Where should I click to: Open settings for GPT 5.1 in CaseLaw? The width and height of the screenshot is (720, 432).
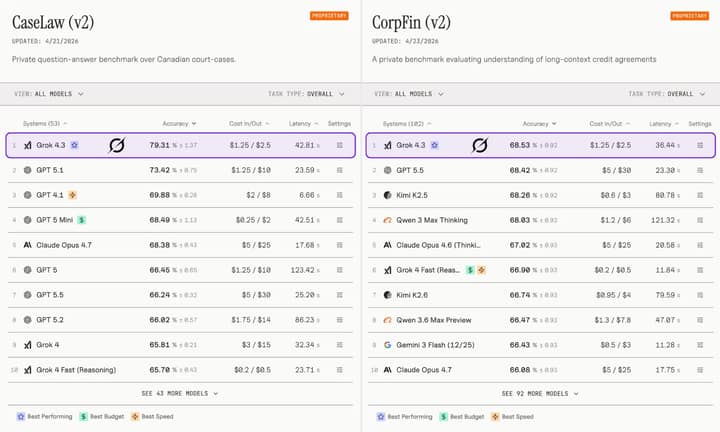[340, 170]
